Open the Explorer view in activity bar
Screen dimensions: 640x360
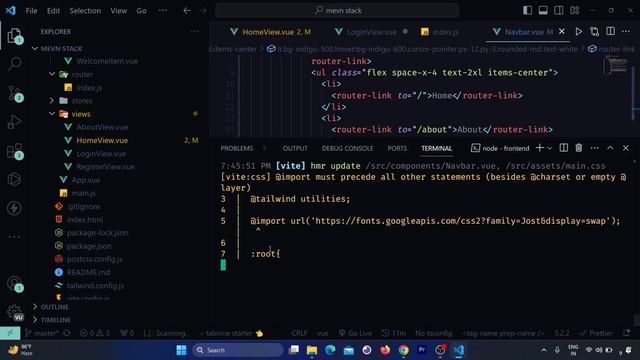coord(14,36)
